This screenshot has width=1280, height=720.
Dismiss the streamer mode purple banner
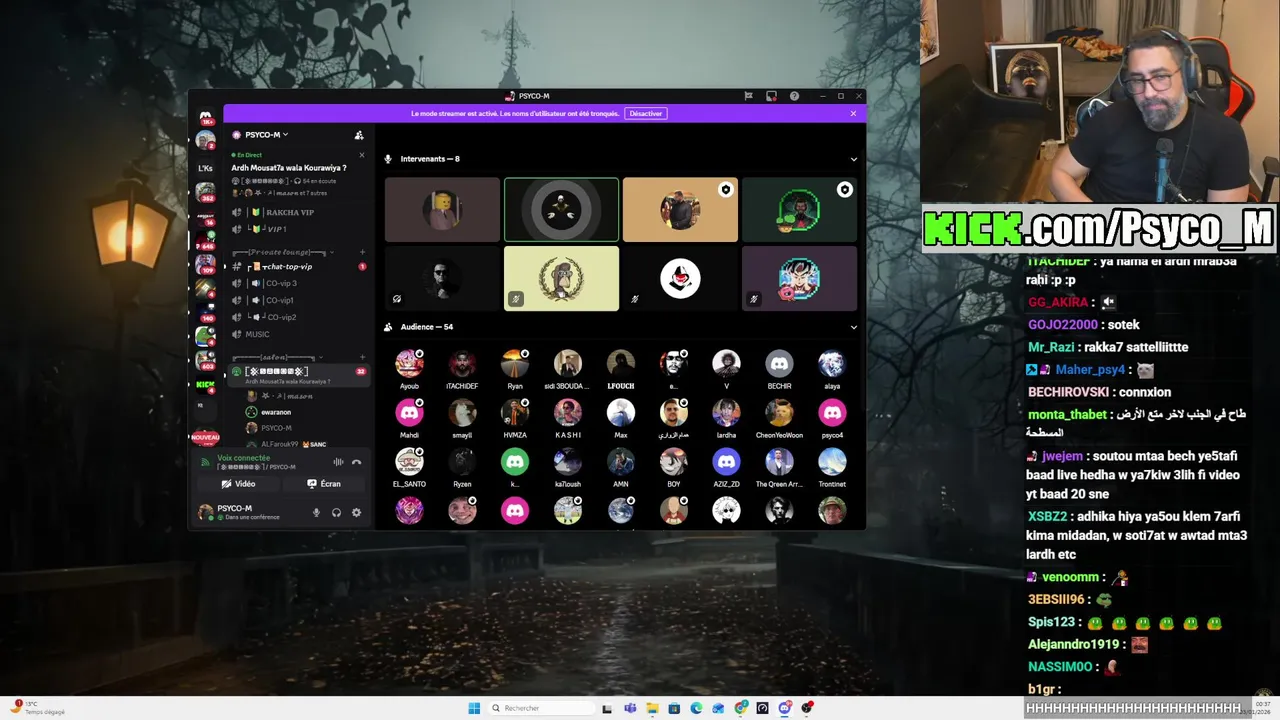tap(853, 113)
